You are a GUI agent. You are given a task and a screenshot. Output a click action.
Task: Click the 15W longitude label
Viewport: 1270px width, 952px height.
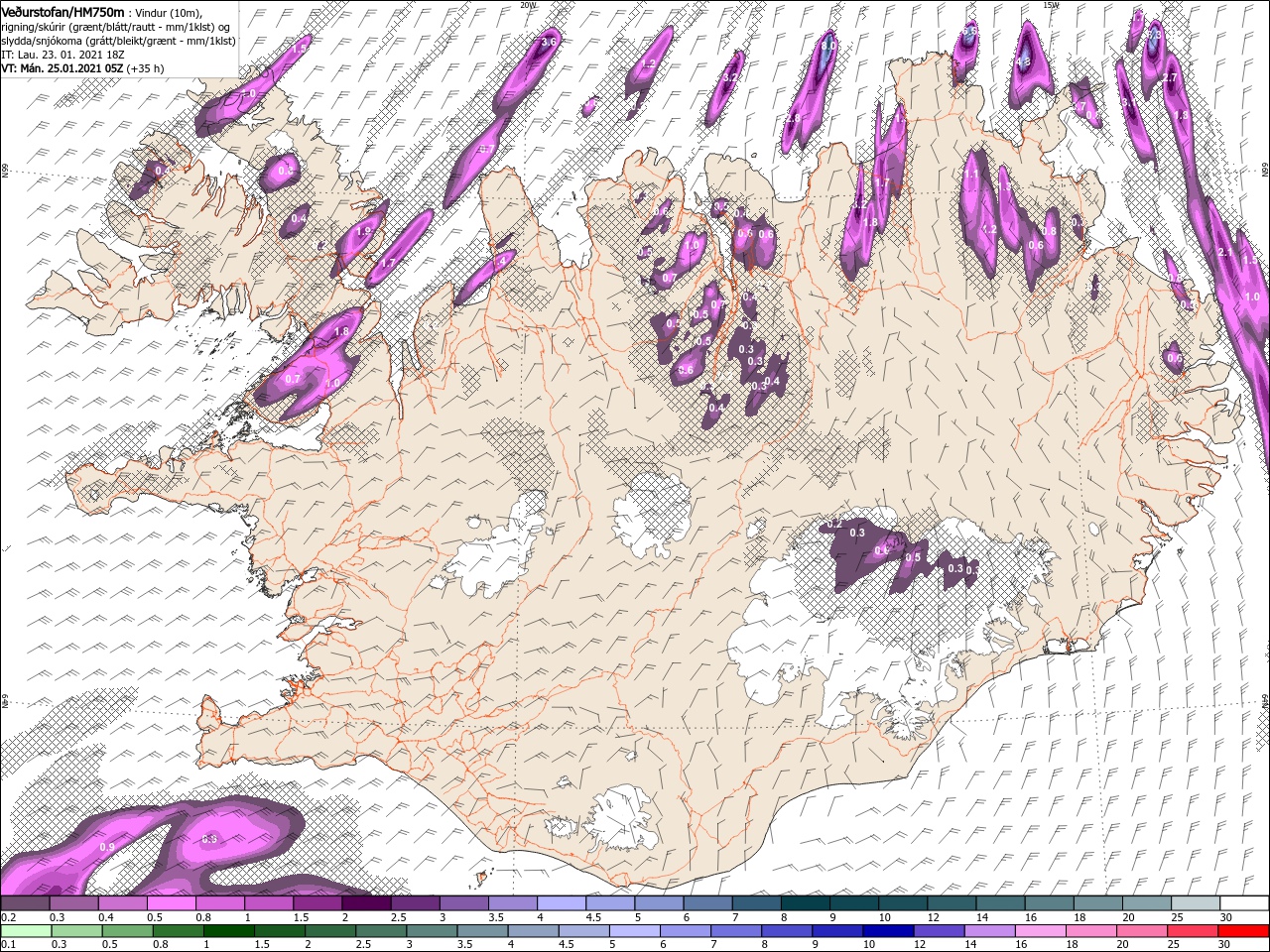(1051, 5)
